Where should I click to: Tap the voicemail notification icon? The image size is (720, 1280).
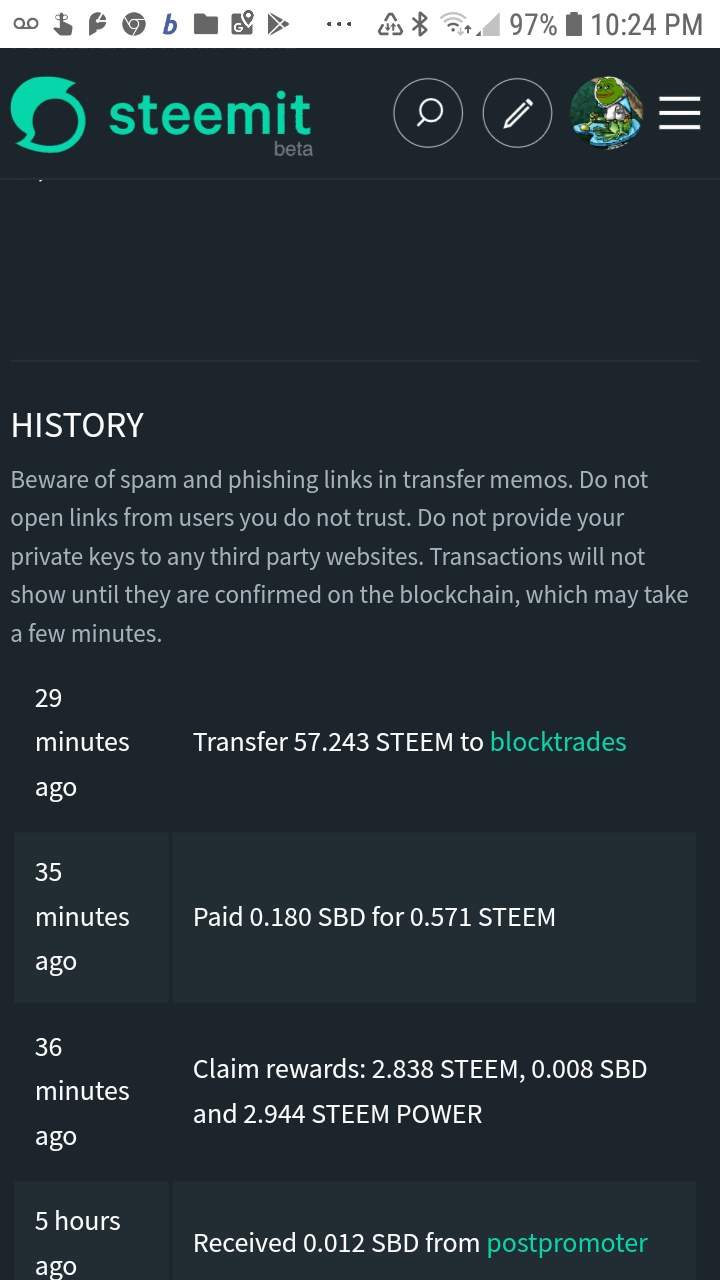coord(25,24)
